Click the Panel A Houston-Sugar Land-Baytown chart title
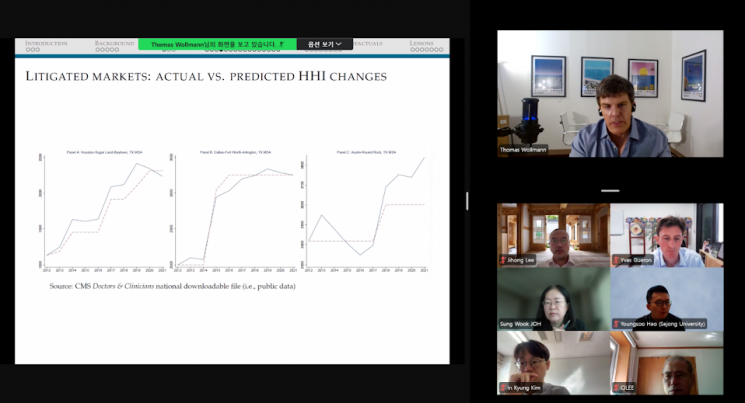 point(104,152)
